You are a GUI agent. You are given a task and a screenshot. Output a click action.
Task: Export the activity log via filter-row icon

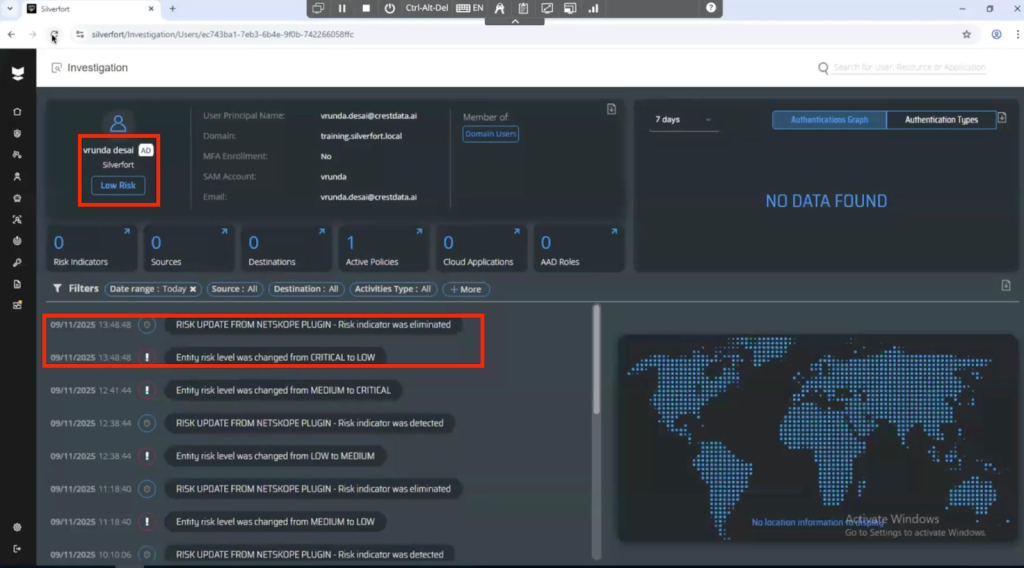click(1006, 285)
